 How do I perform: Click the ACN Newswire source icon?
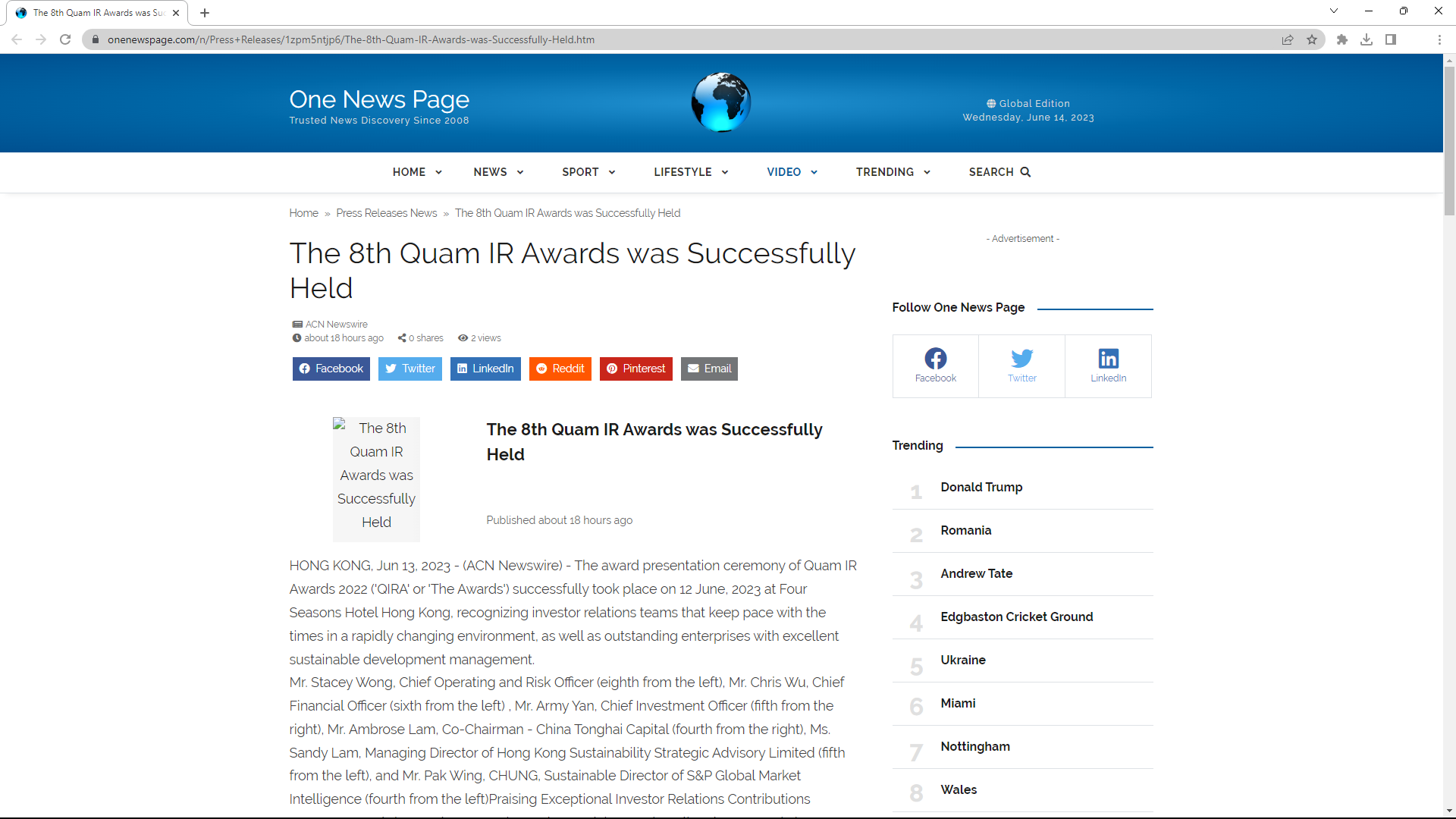297,325
